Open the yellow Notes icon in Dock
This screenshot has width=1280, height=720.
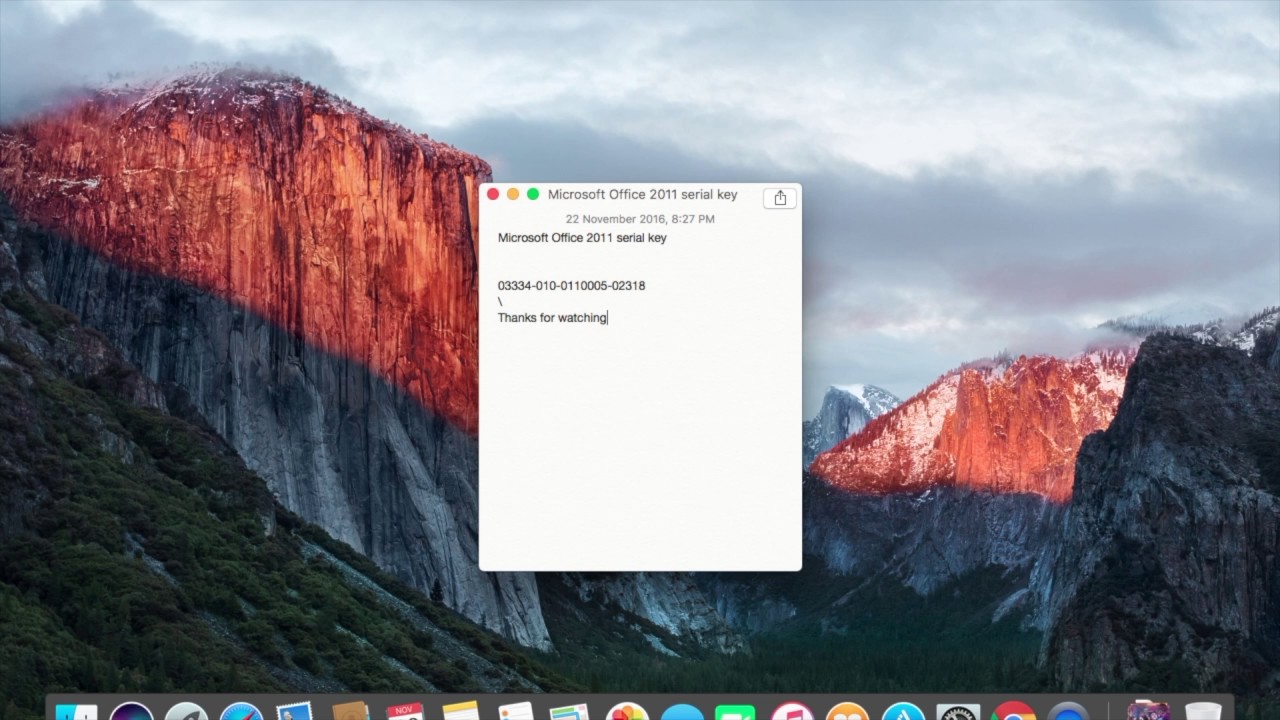coord(461,711)
